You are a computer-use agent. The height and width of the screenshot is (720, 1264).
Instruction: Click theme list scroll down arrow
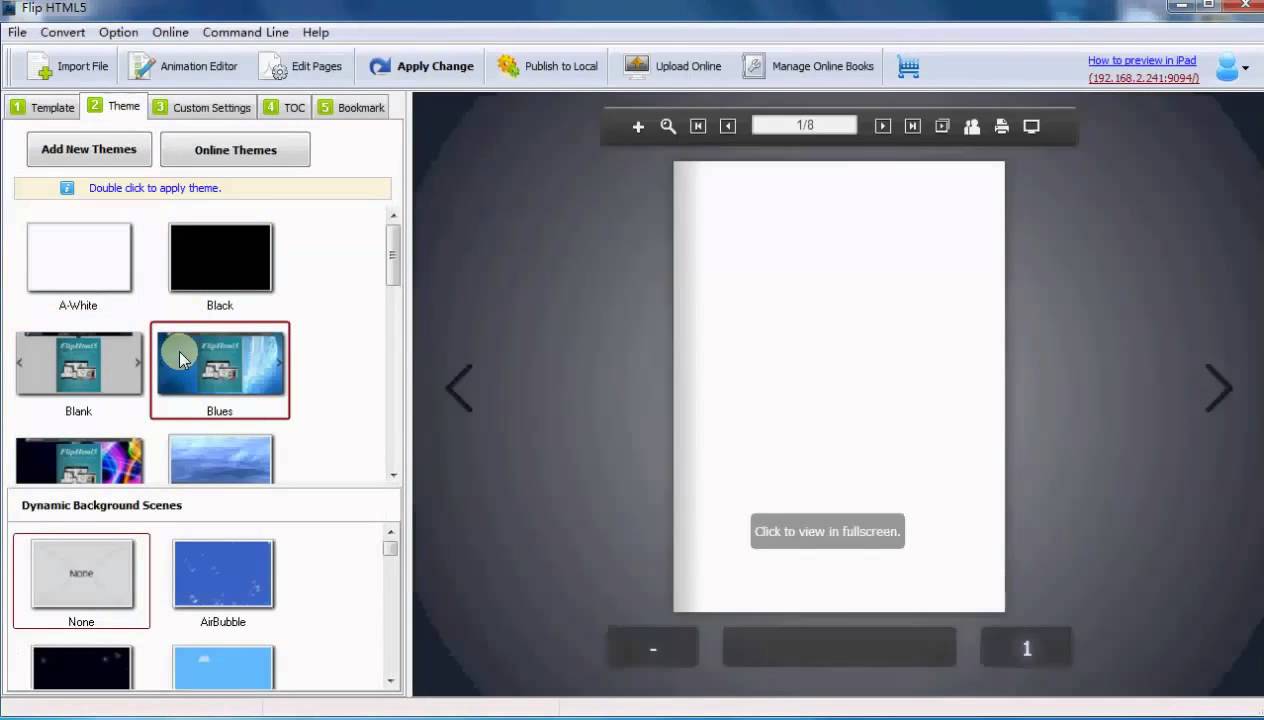(393, 475)
